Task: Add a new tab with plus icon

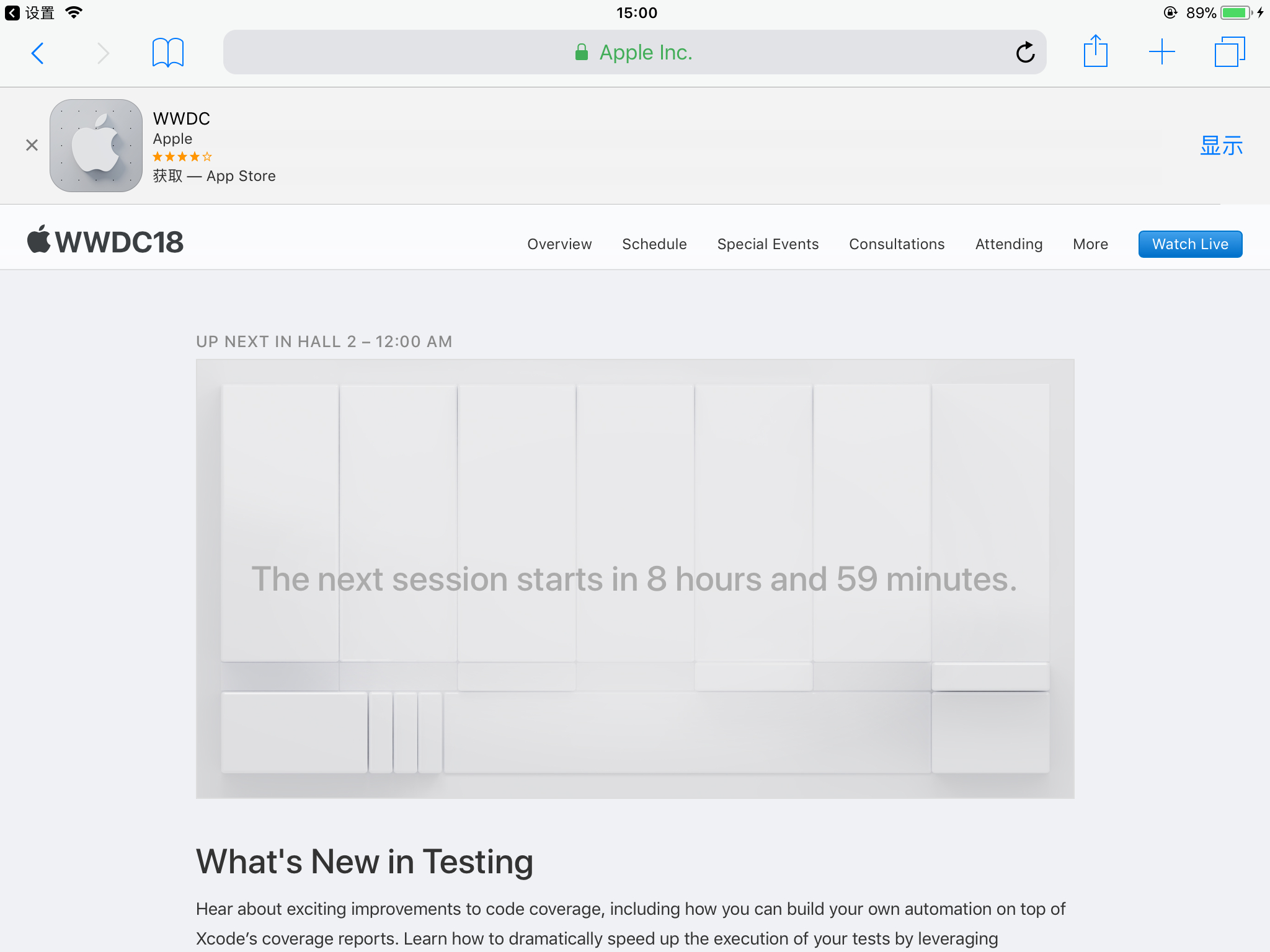Action: (x=1161, y=52)
